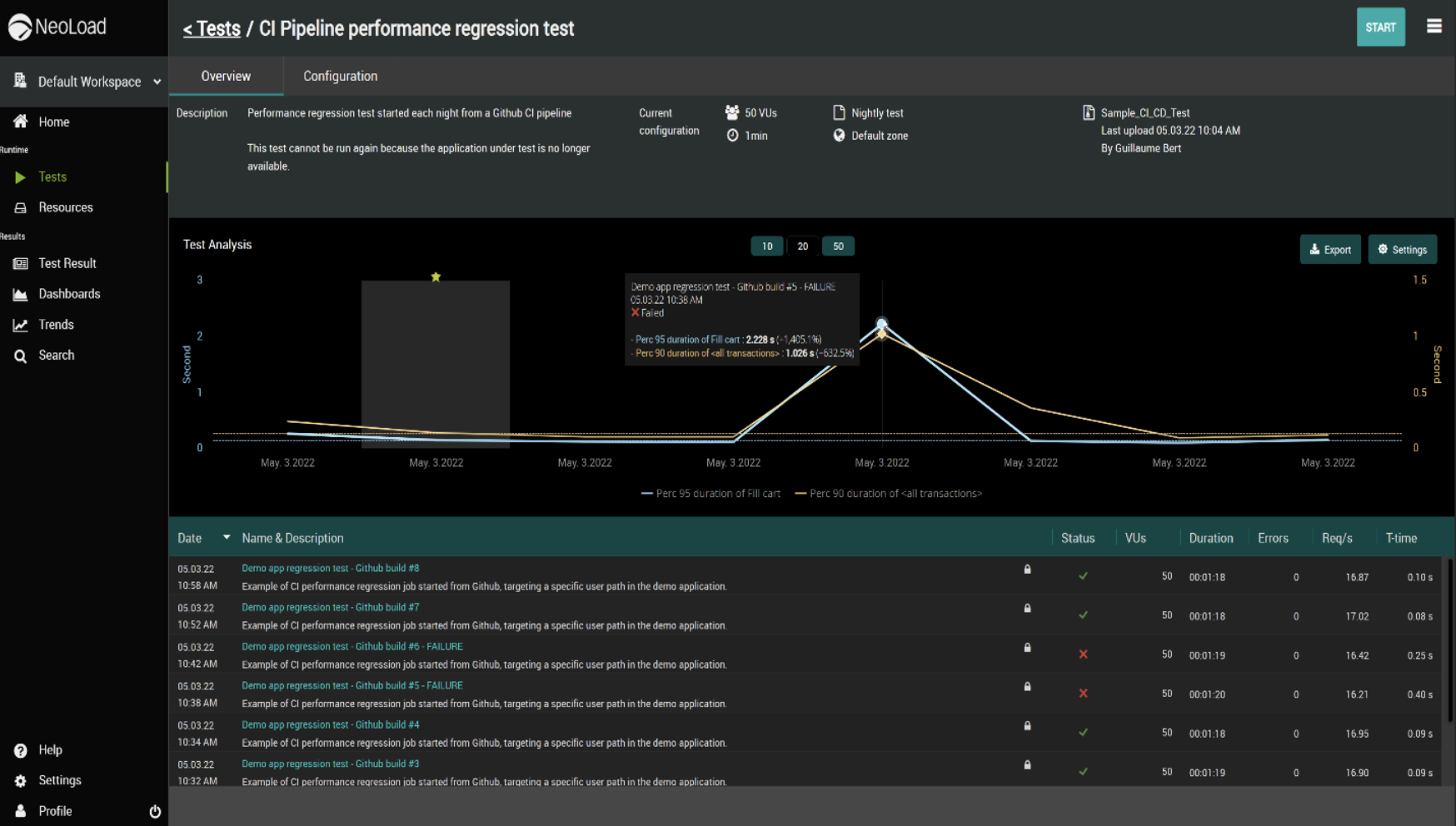The width and height of the screenshot is (1456, 826).
Task: Click lock icon for build #8
Action: [1027, 570]
